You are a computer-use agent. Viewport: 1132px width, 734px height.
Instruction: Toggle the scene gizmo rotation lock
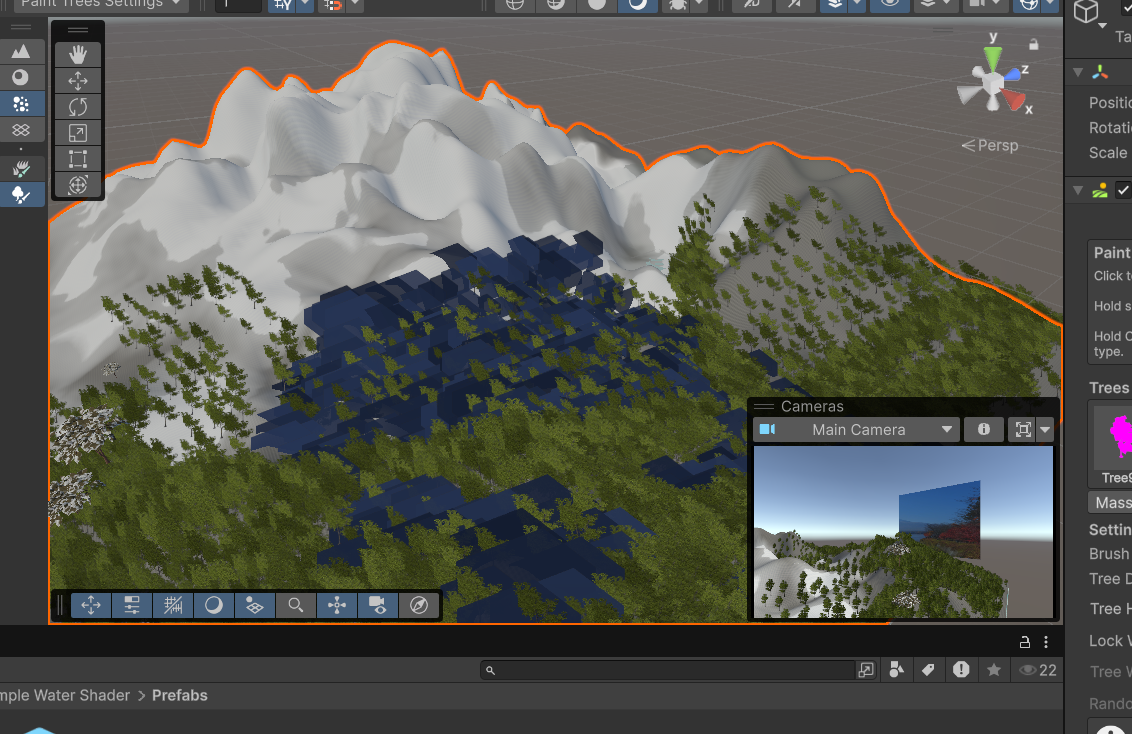tap(1033, 44)
